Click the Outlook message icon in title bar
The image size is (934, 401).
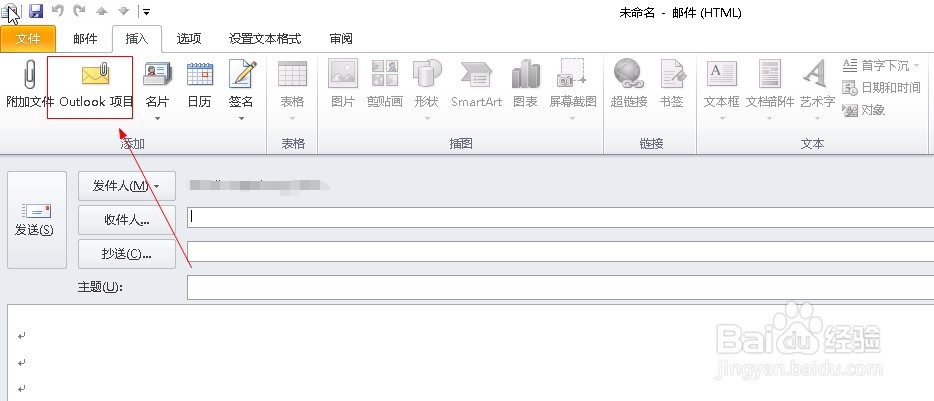(8, 11)
